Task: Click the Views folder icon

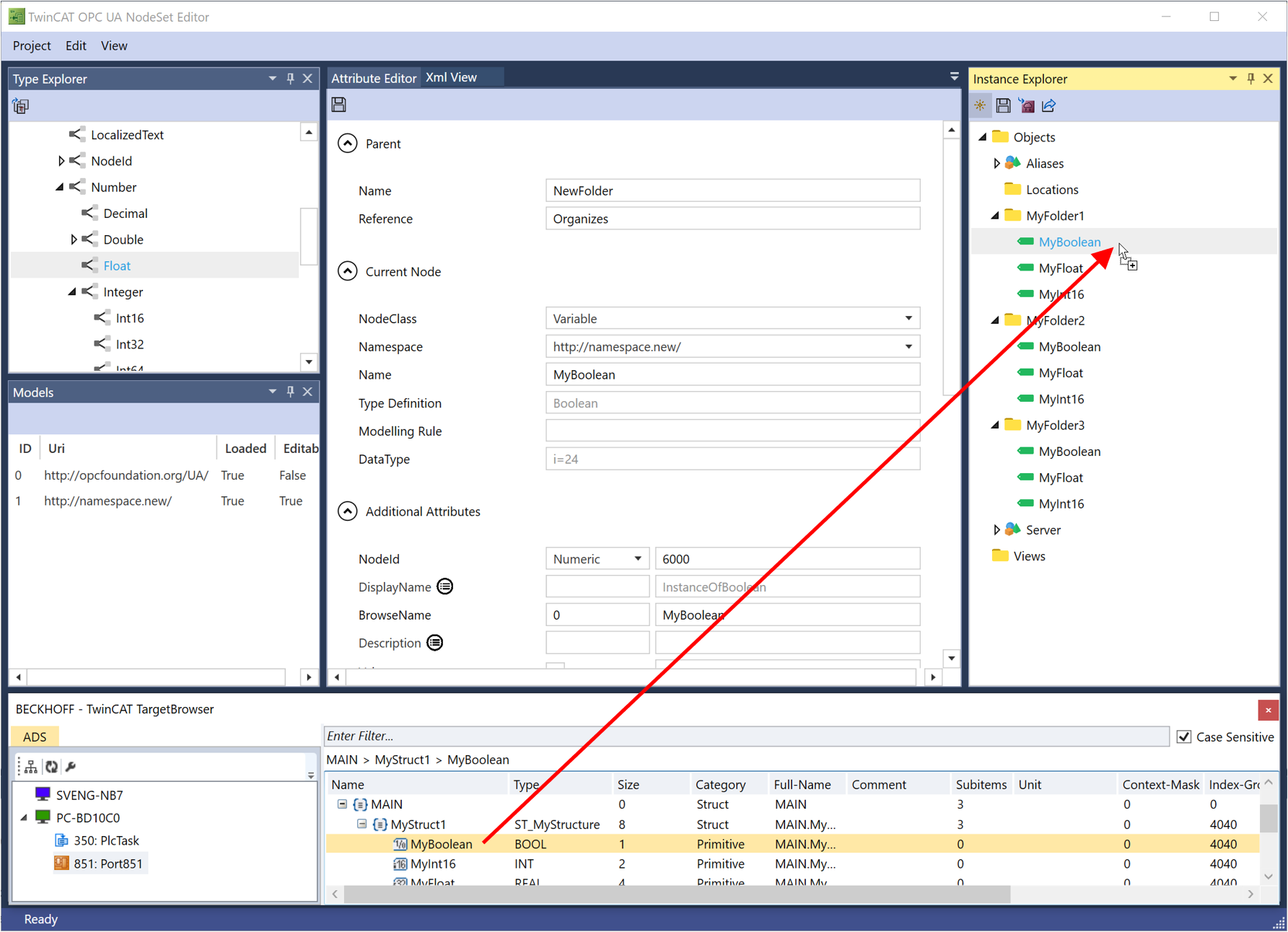Action: 1000,555
